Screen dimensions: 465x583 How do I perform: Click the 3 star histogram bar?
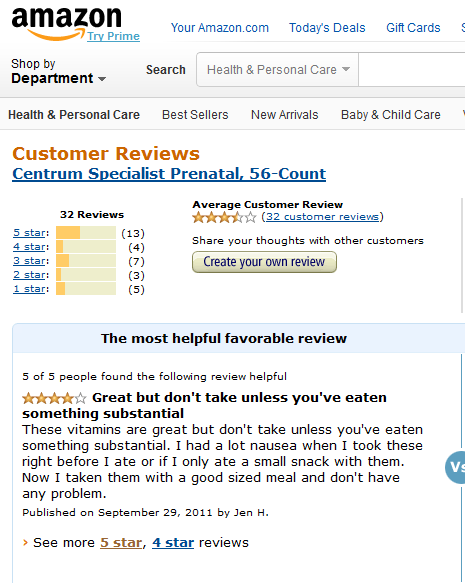(86, 261)
